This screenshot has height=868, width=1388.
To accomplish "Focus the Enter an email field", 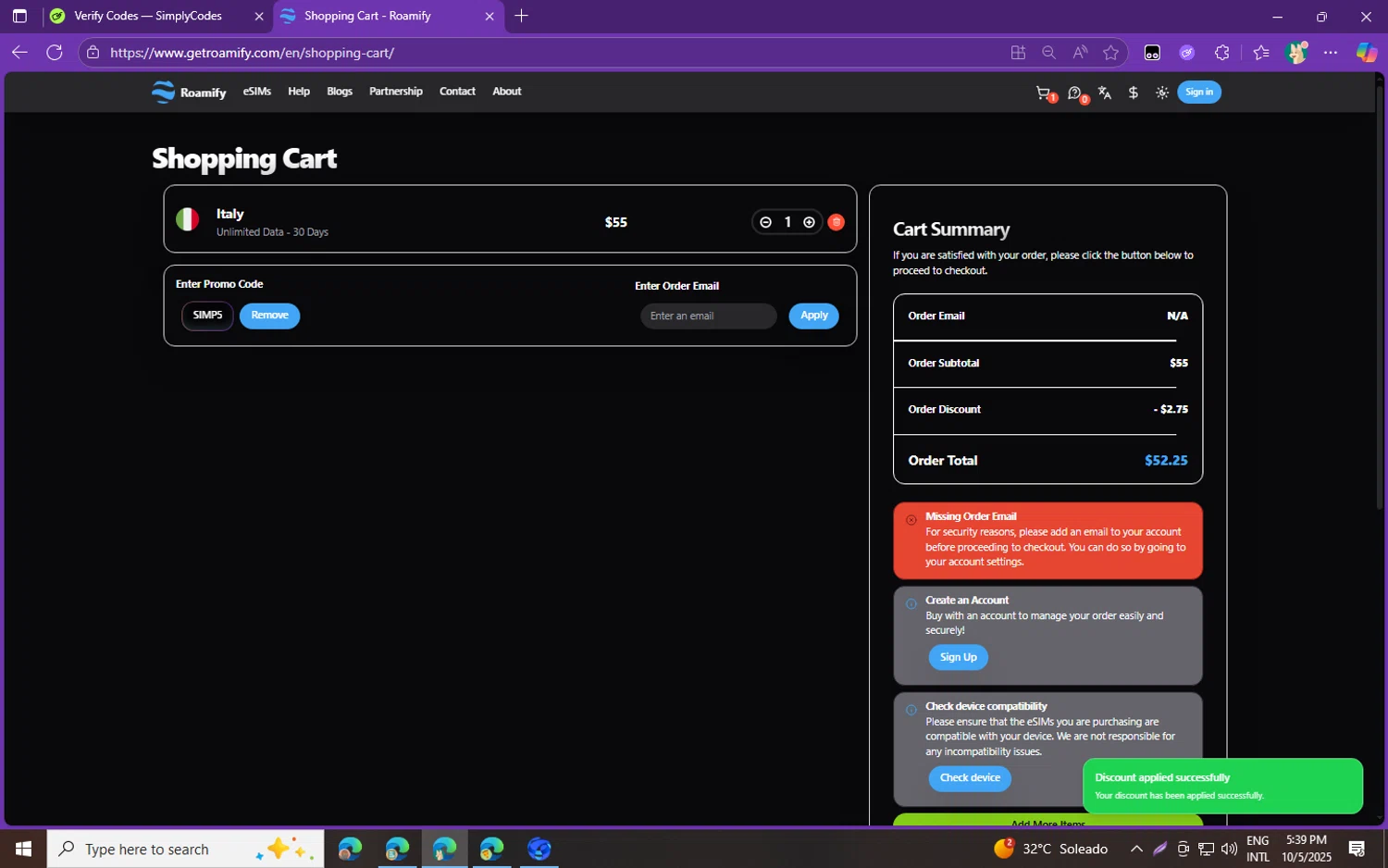I will click(x=709, y=316).
